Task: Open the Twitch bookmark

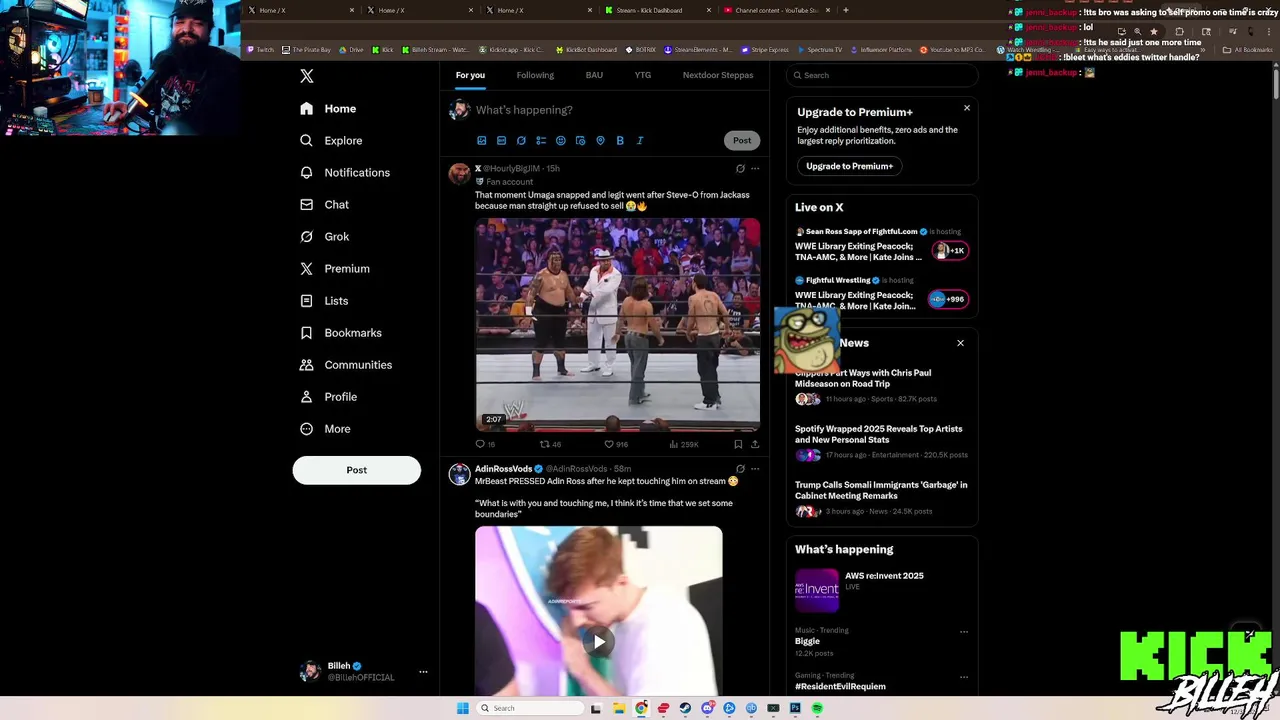Action: [260, 49]
